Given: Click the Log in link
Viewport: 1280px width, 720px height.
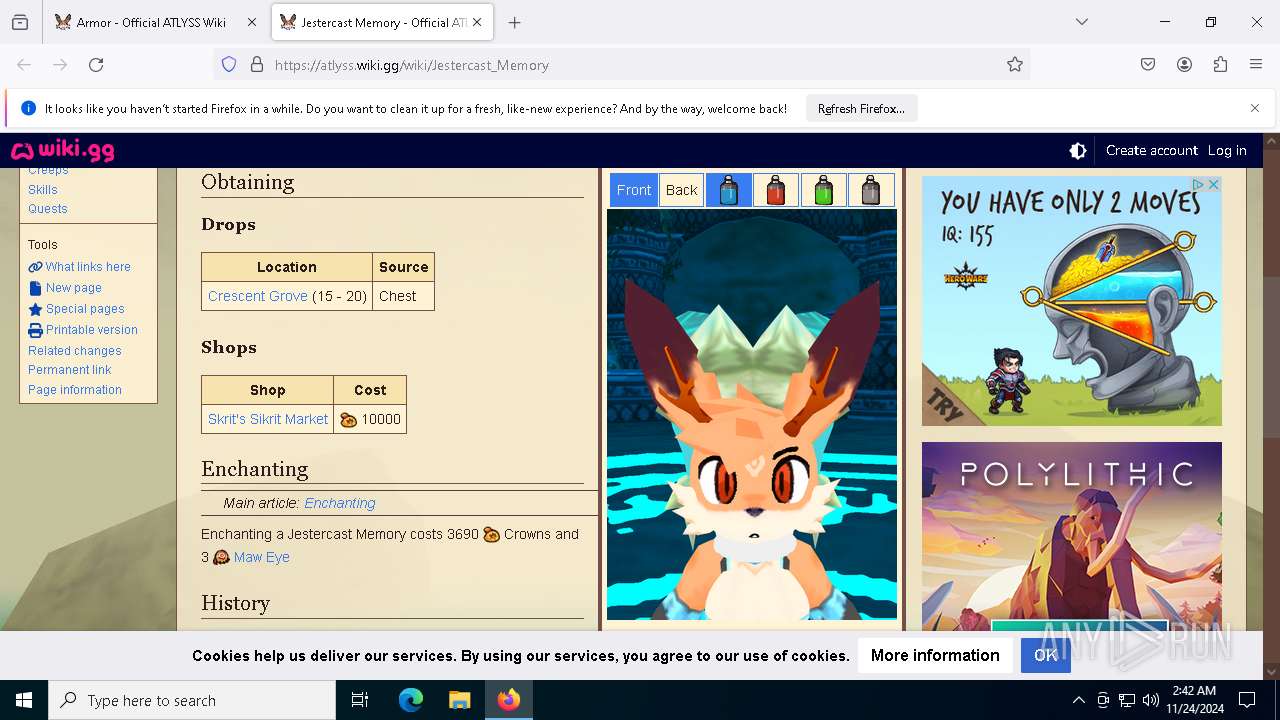Looking at the screenshot, I should [x=1227, y=150].
